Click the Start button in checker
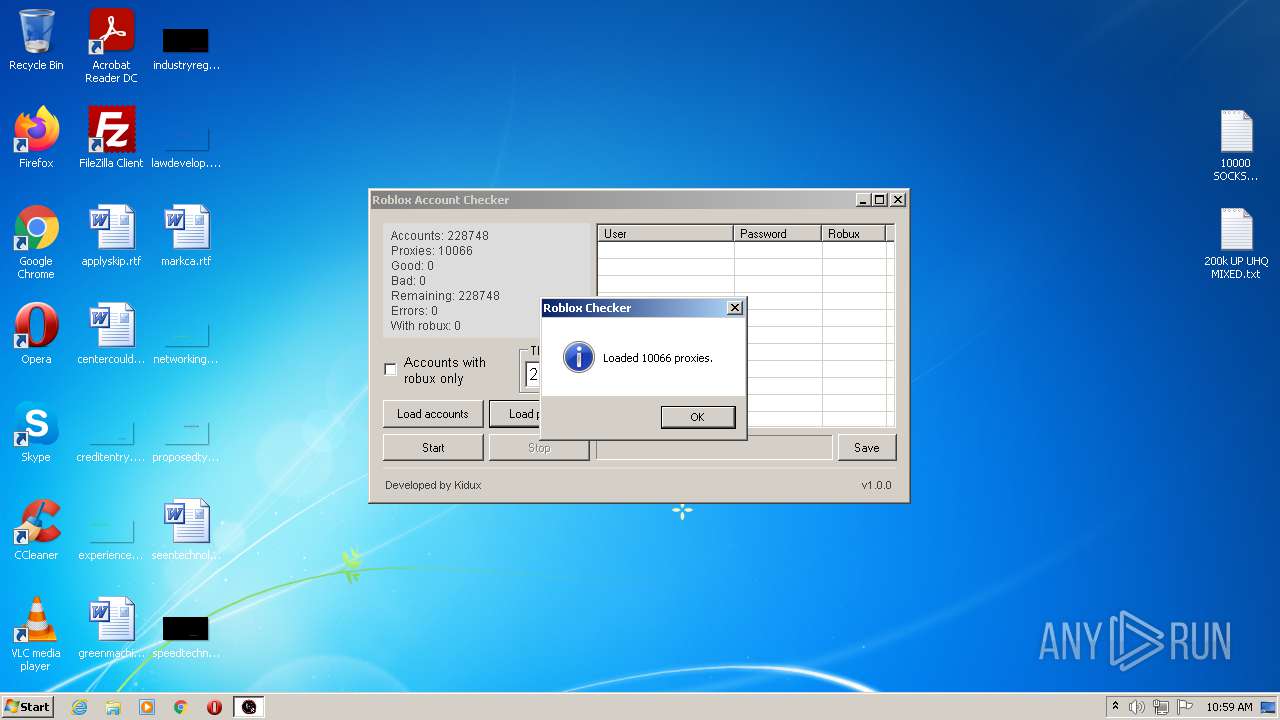Image resolution: width=1280 pixels, height=720 pixels. pyautogui.click(x=433, y=448)
